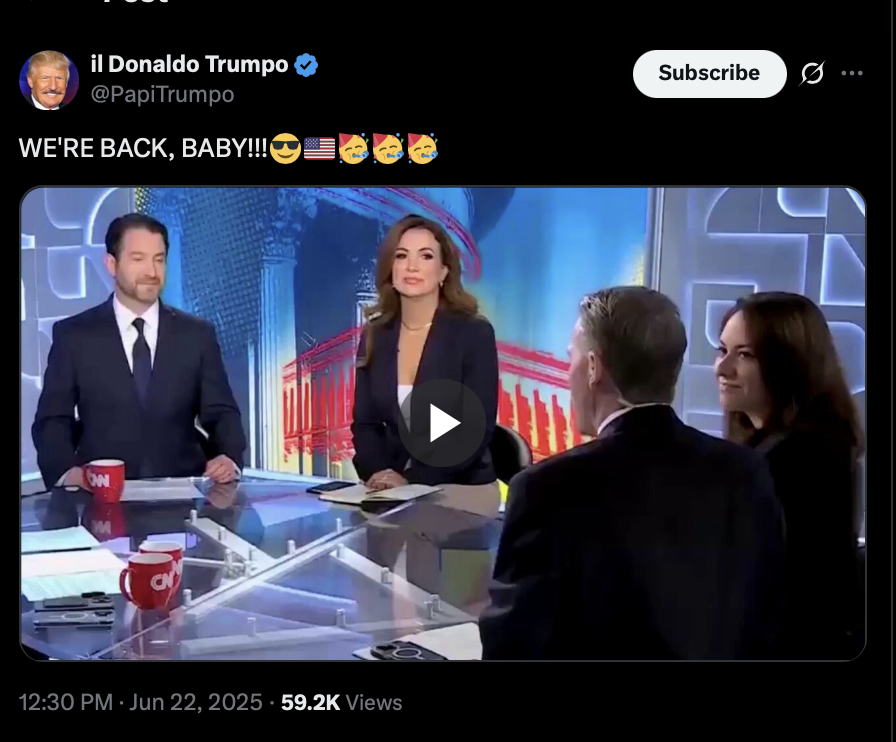896x742 pixels.
Task: Click the first party face emoji
Action: [x=353, y=149]
